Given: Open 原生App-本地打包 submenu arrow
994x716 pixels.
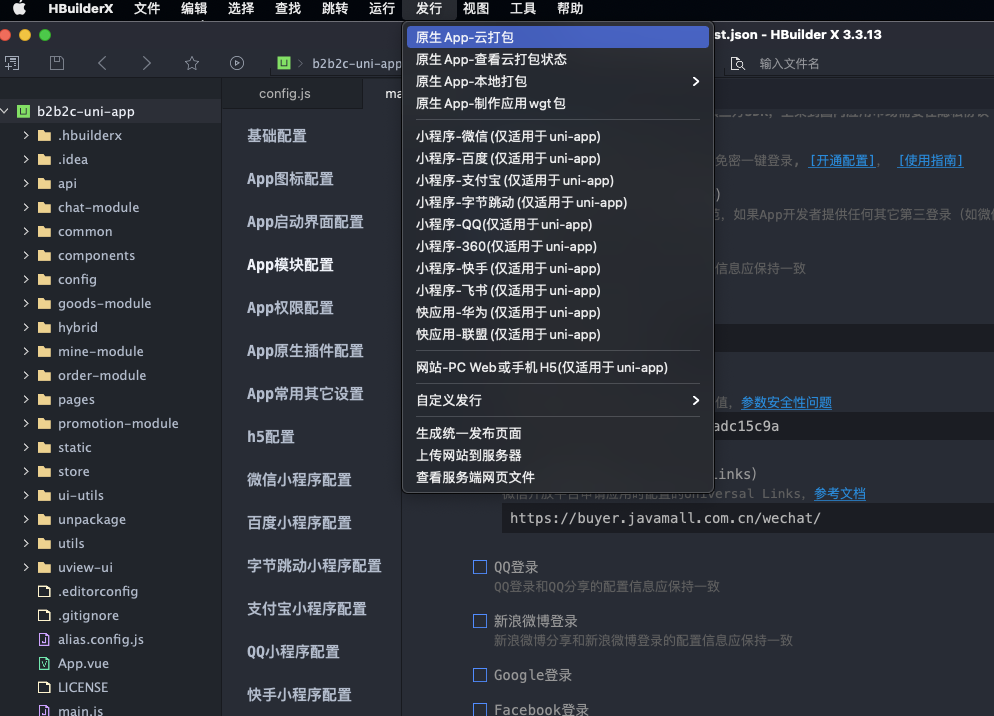Looking at the screenshot, I should click(x=695, y=81).
